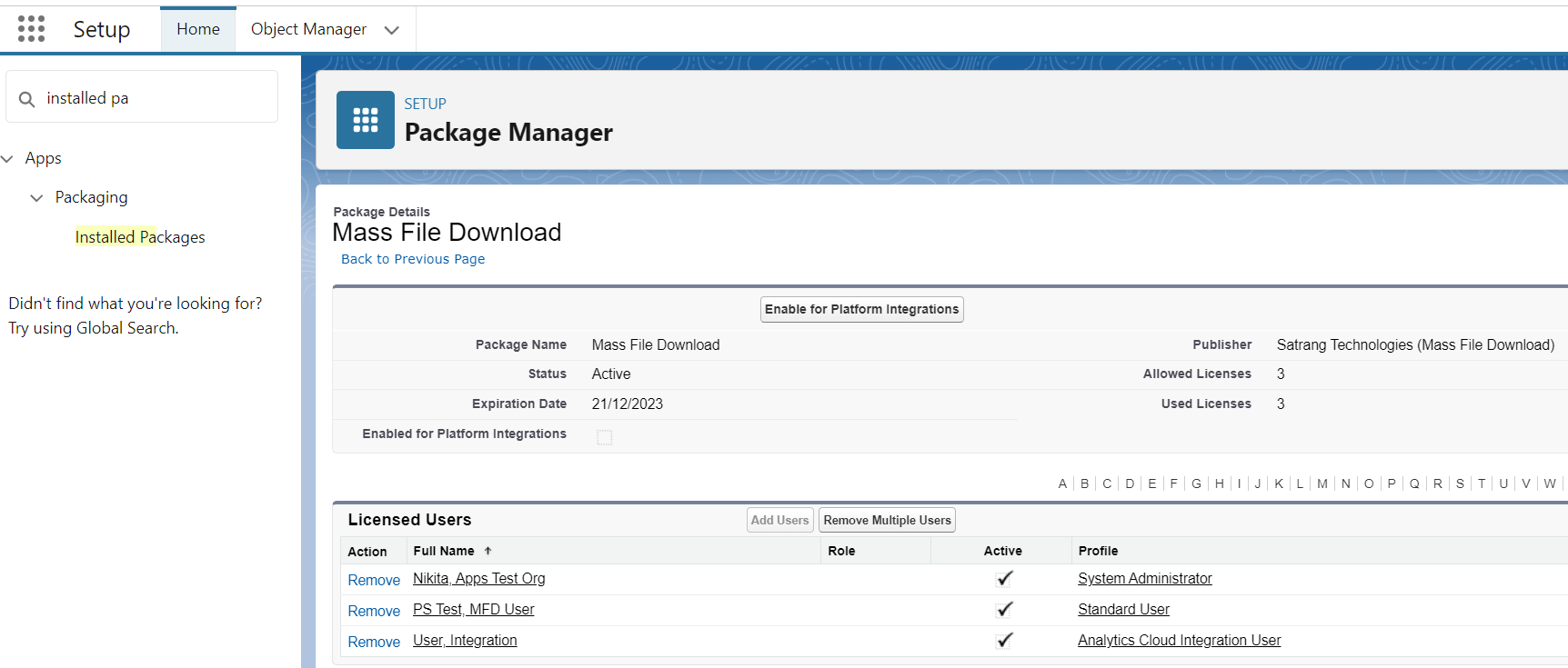
Task: Click the Active checkmark for Nikita, Apps Test Org
Action: pos(1005,578)
